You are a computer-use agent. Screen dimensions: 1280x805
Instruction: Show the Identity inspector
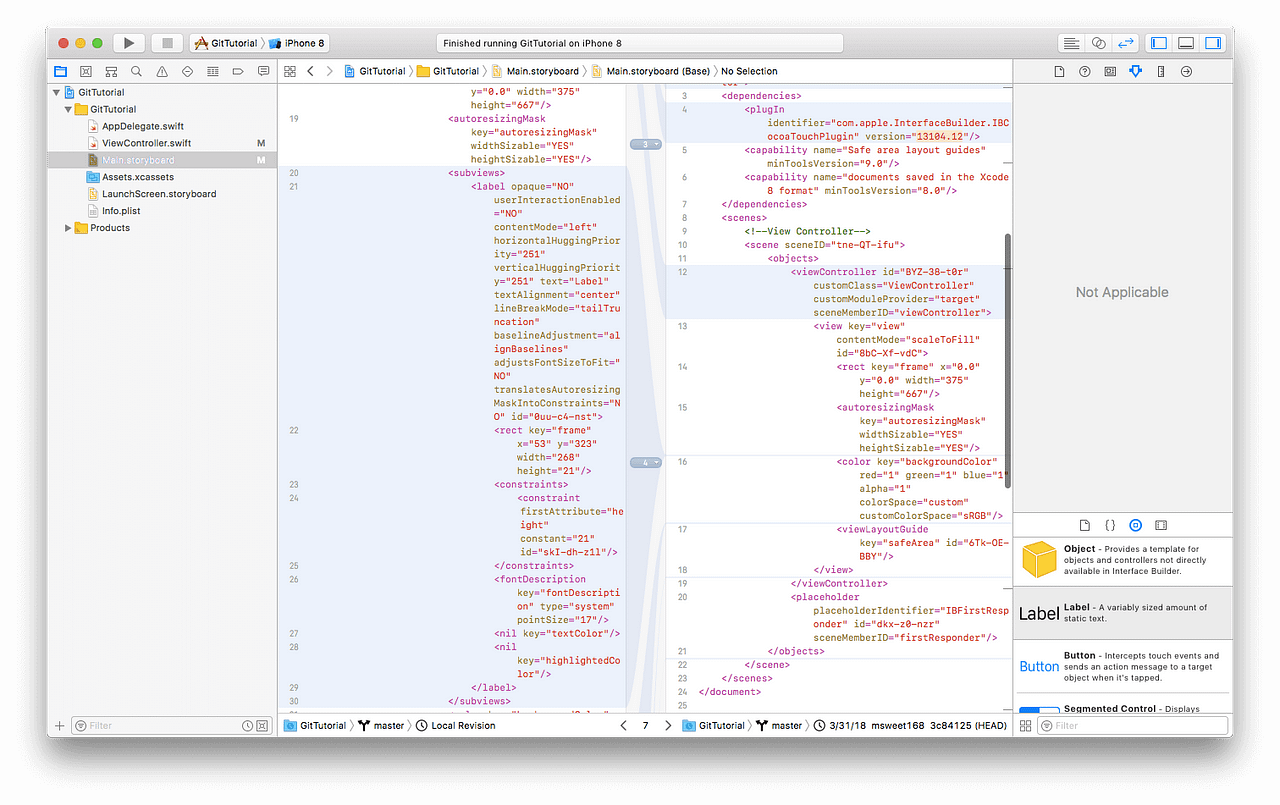[x=1110, y=71]
